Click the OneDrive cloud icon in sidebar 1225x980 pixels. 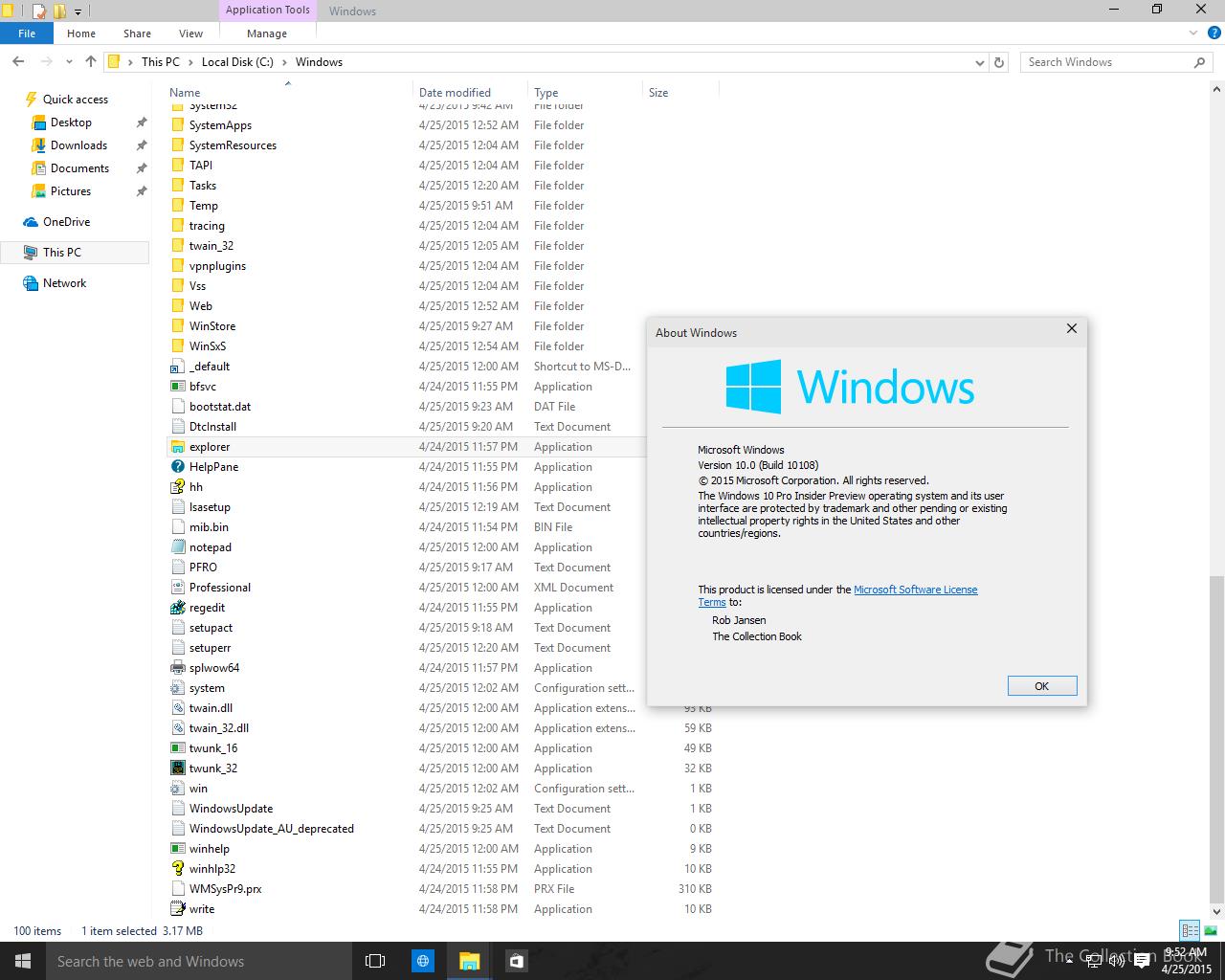click(x=31, y=222)
